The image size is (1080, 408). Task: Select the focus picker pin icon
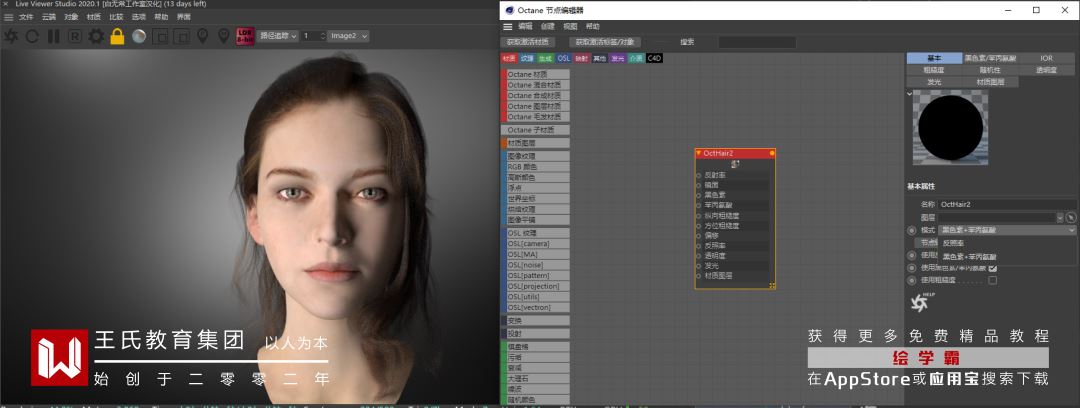coord(202,36)
